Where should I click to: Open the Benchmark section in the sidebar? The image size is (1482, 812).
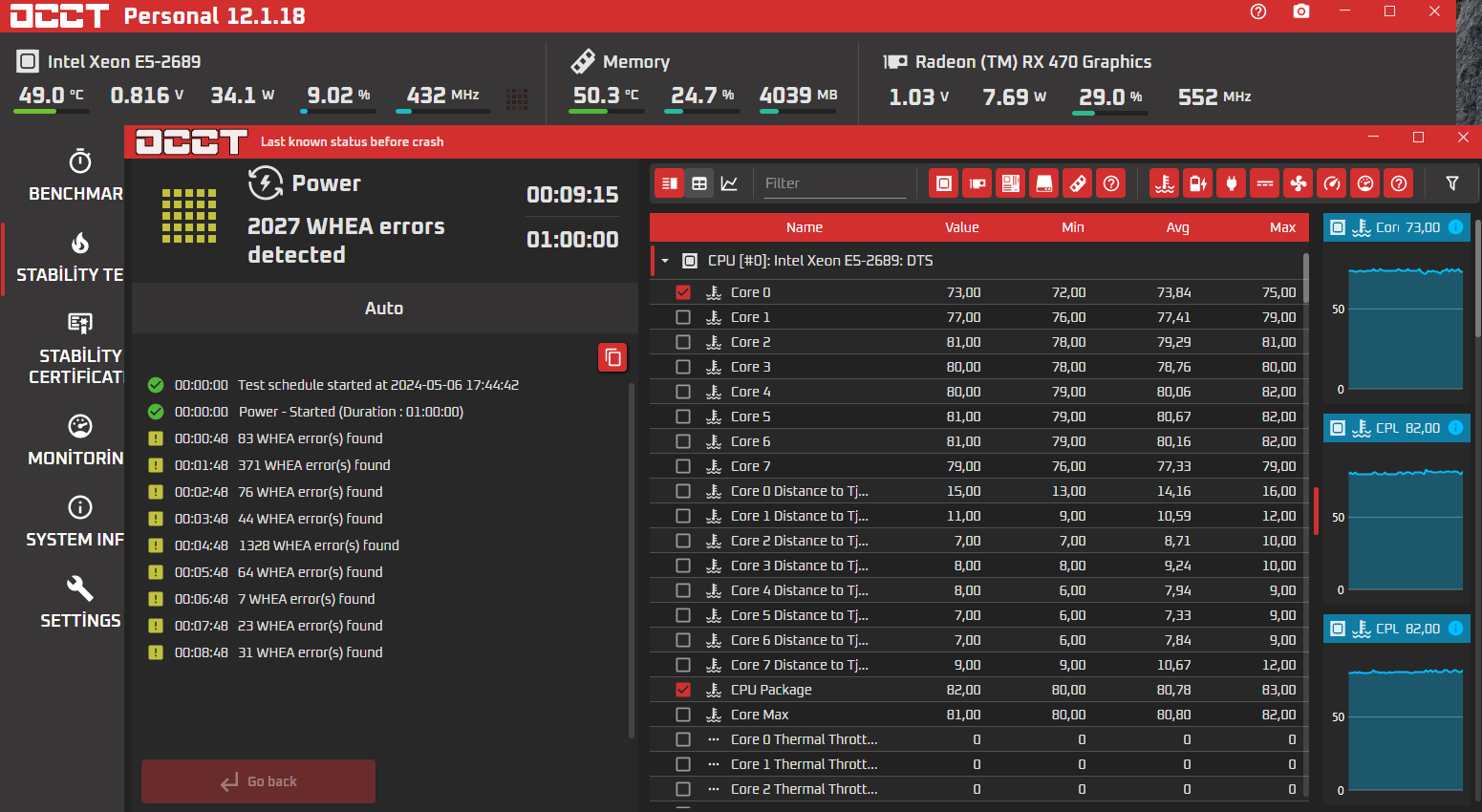[76, 176]
